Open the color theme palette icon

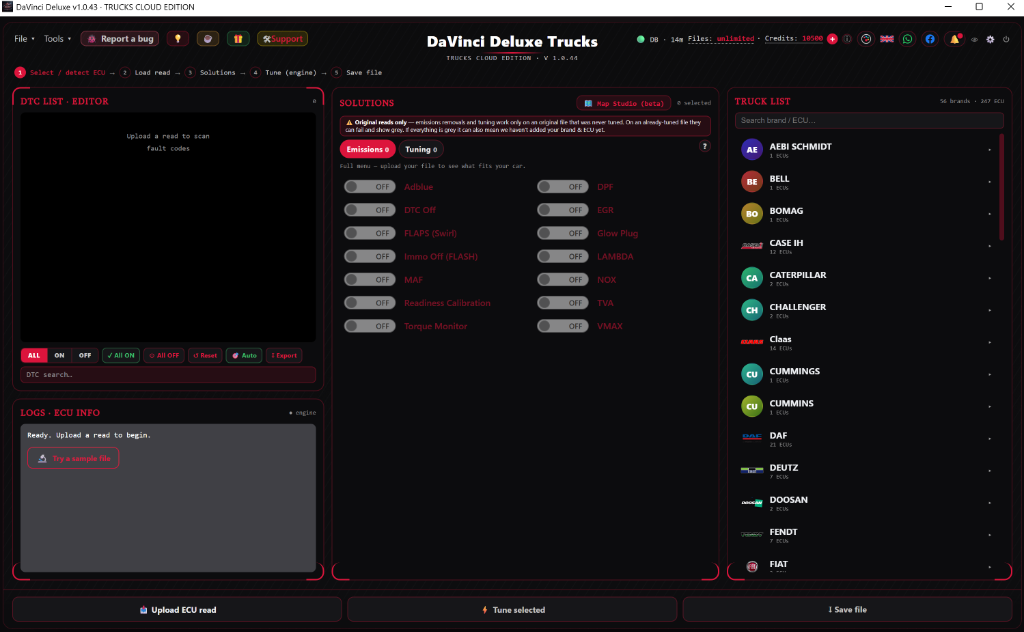click(866, 39)
